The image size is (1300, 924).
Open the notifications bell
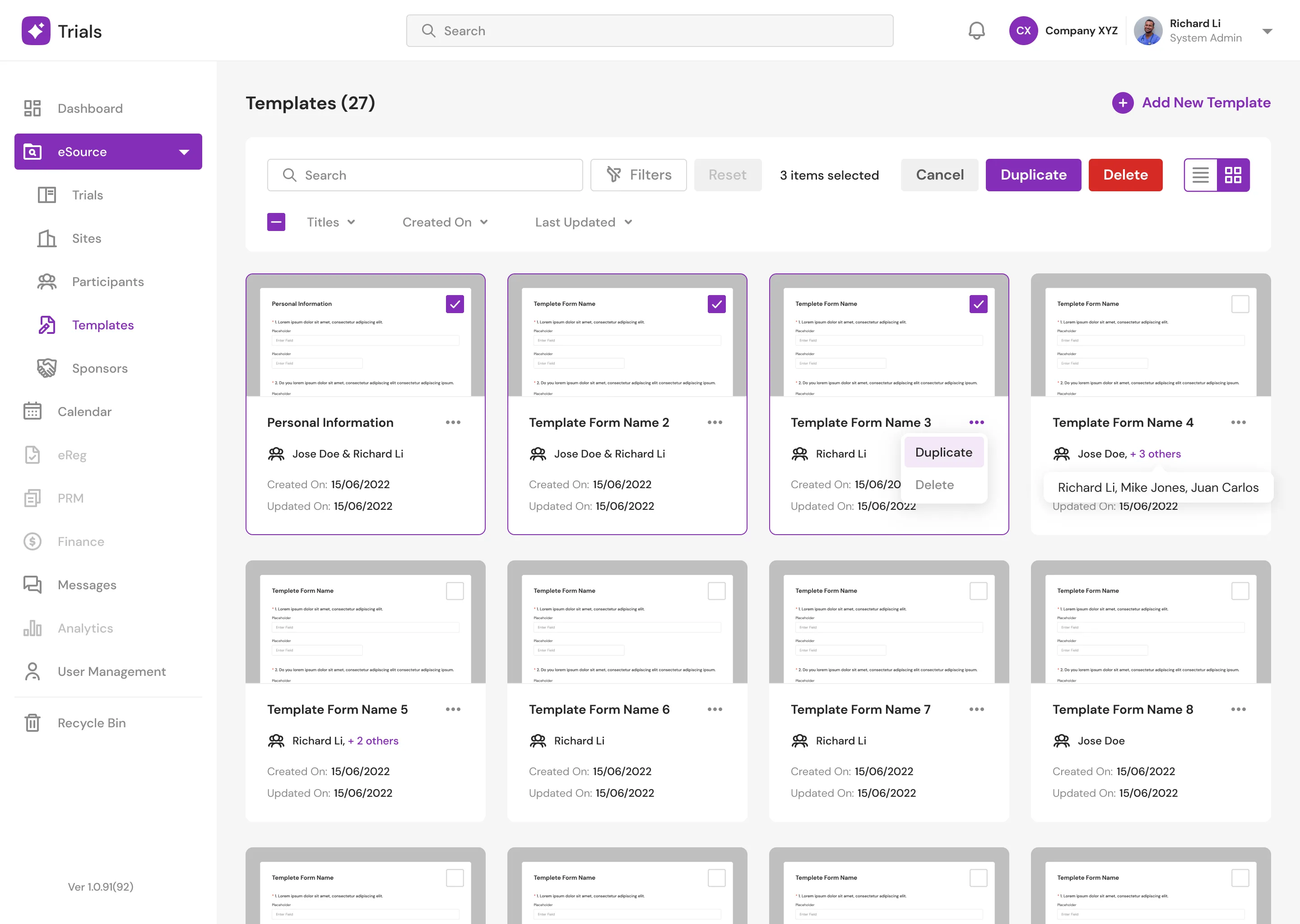coord(976,31)
